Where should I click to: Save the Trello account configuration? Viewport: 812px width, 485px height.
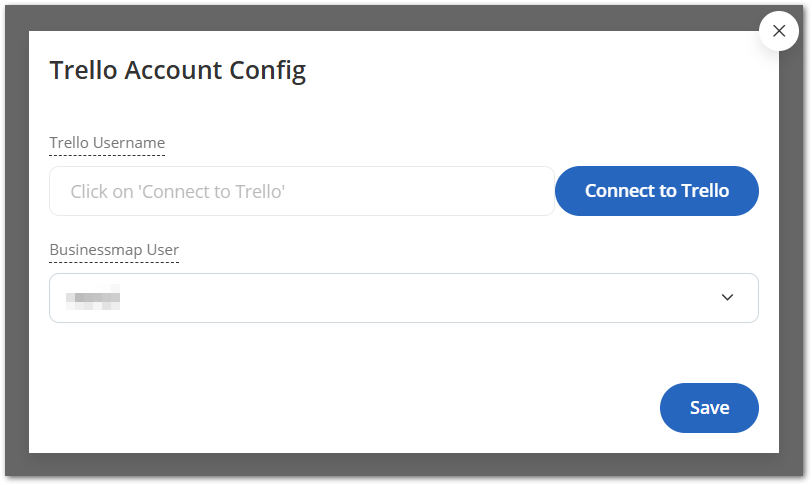click(709, 408)
